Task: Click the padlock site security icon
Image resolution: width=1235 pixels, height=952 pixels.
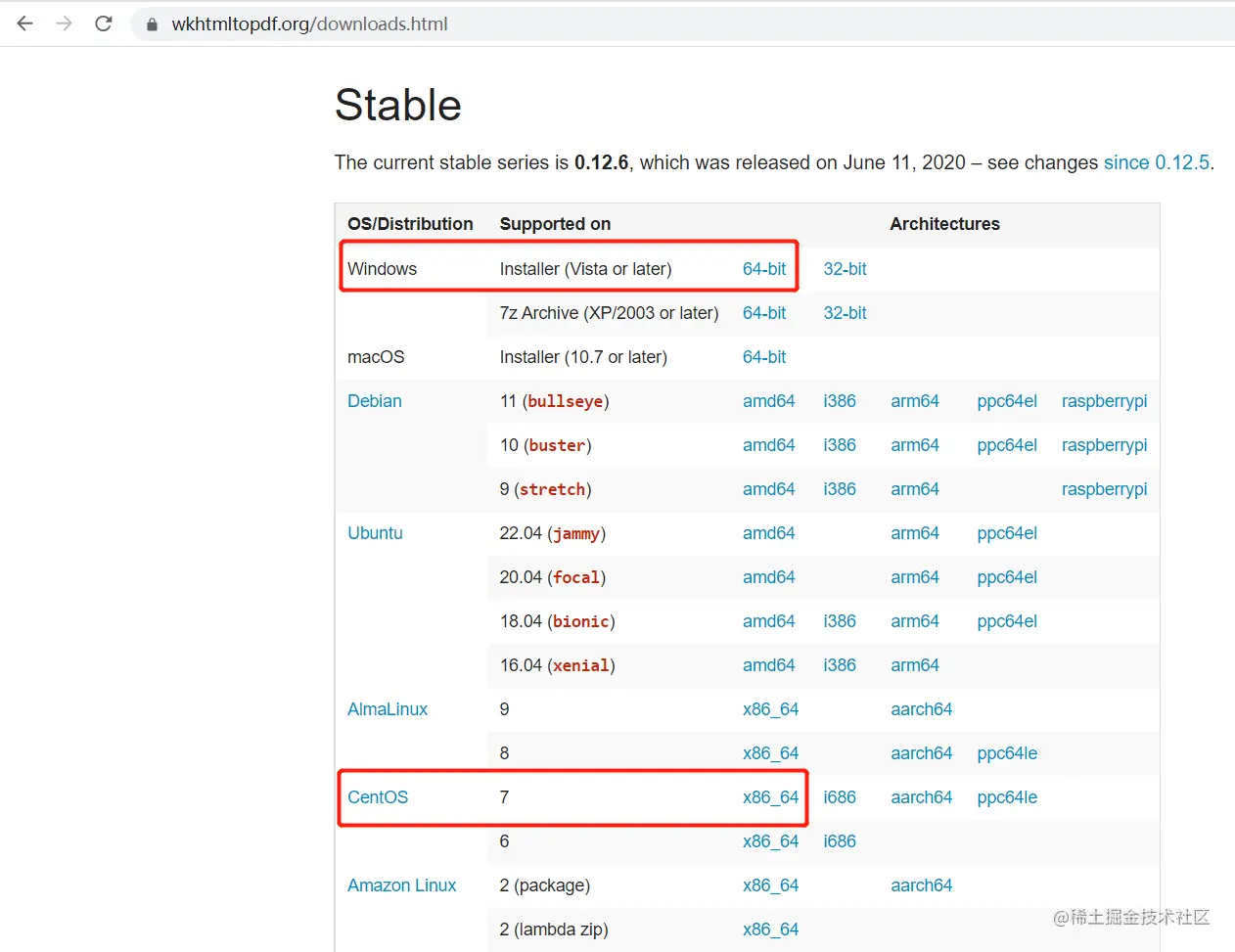Action: tap(152, 24)
